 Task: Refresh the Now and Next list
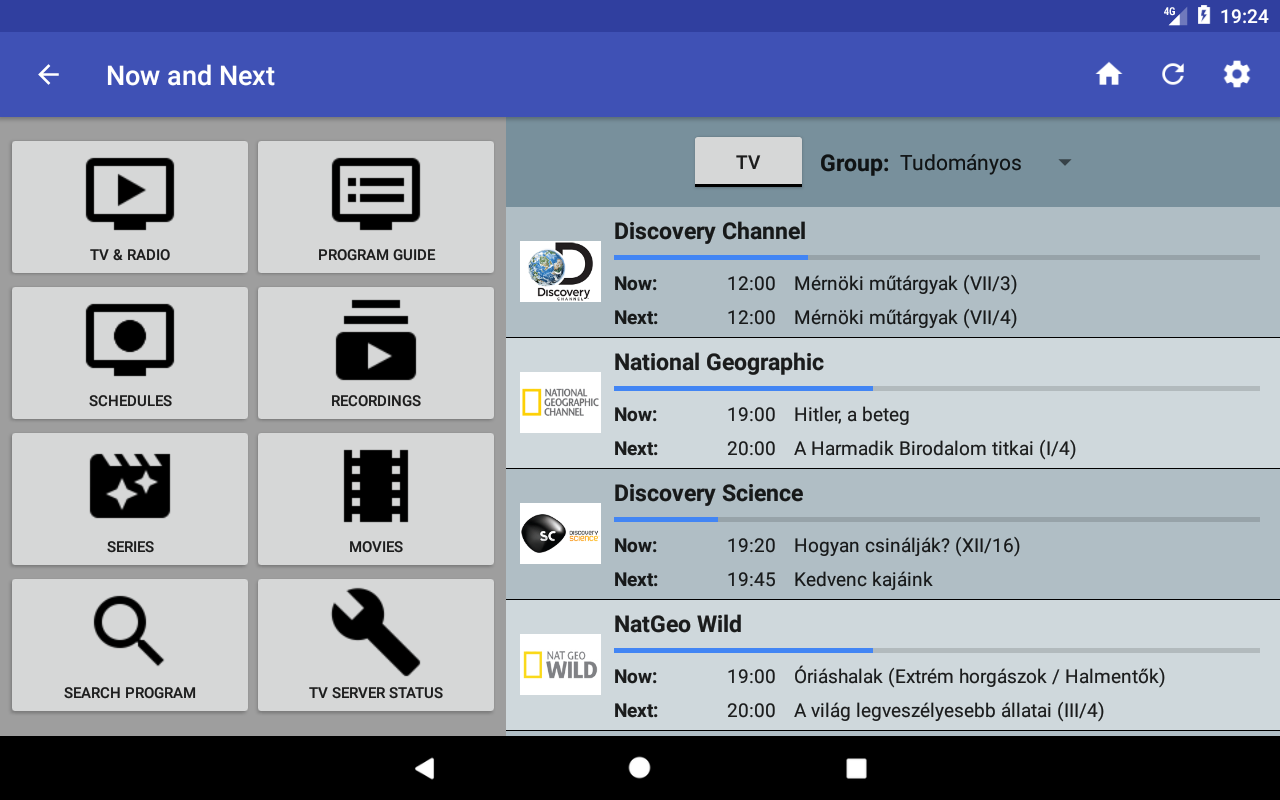1173,75
